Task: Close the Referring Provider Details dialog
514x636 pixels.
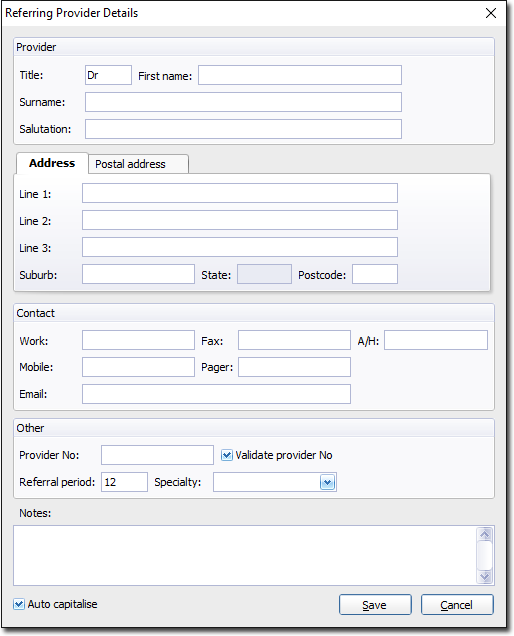Action: click(491, 13)
